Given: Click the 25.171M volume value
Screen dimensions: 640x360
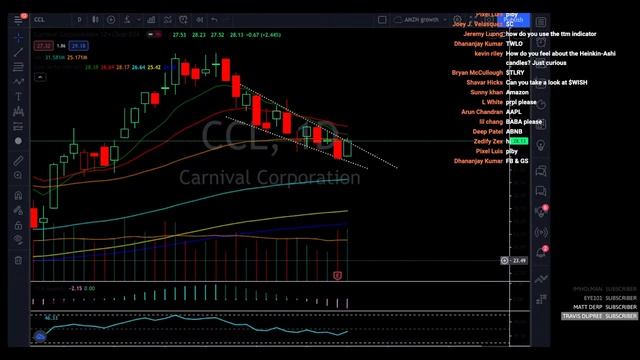Looking at the screenshot, I should 77,58.
